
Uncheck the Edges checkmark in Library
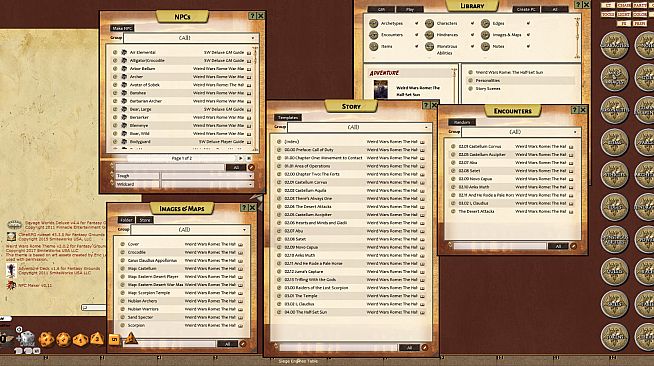coord(528,24)
